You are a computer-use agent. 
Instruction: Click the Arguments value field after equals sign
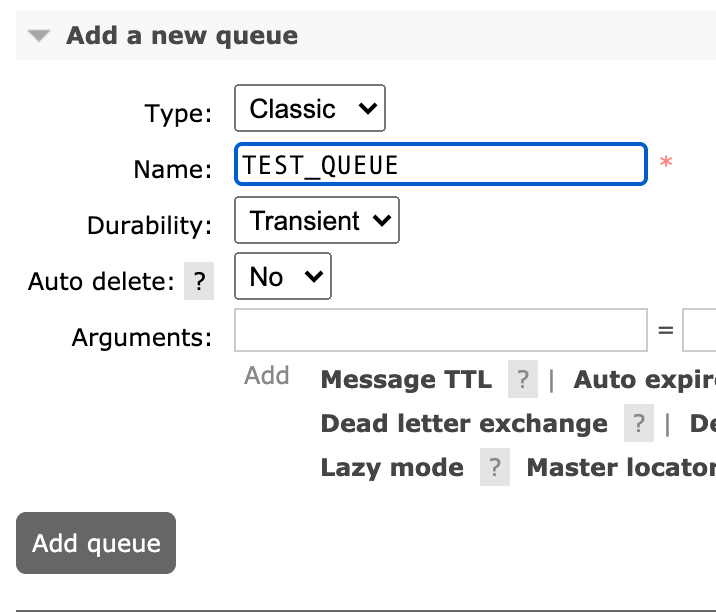click(700, 330)
